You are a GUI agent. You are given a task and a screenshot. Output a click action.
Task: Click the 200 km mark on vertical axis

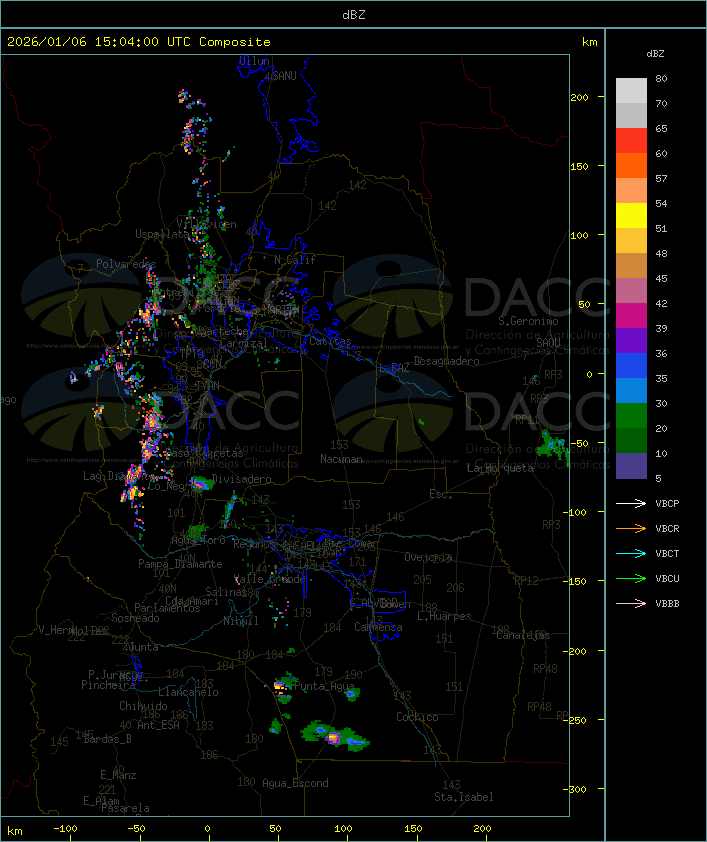coord(579,97)
